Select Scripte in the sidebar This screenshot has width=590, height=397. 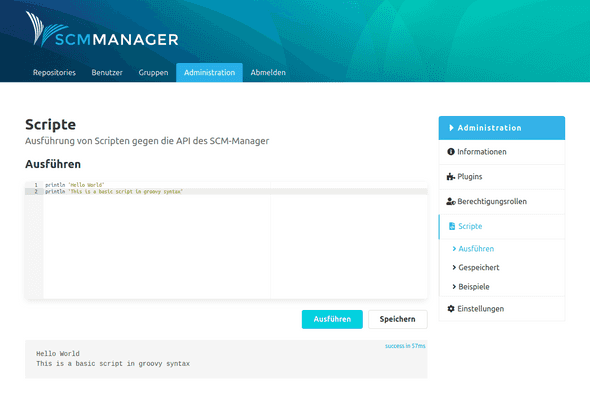502,227
